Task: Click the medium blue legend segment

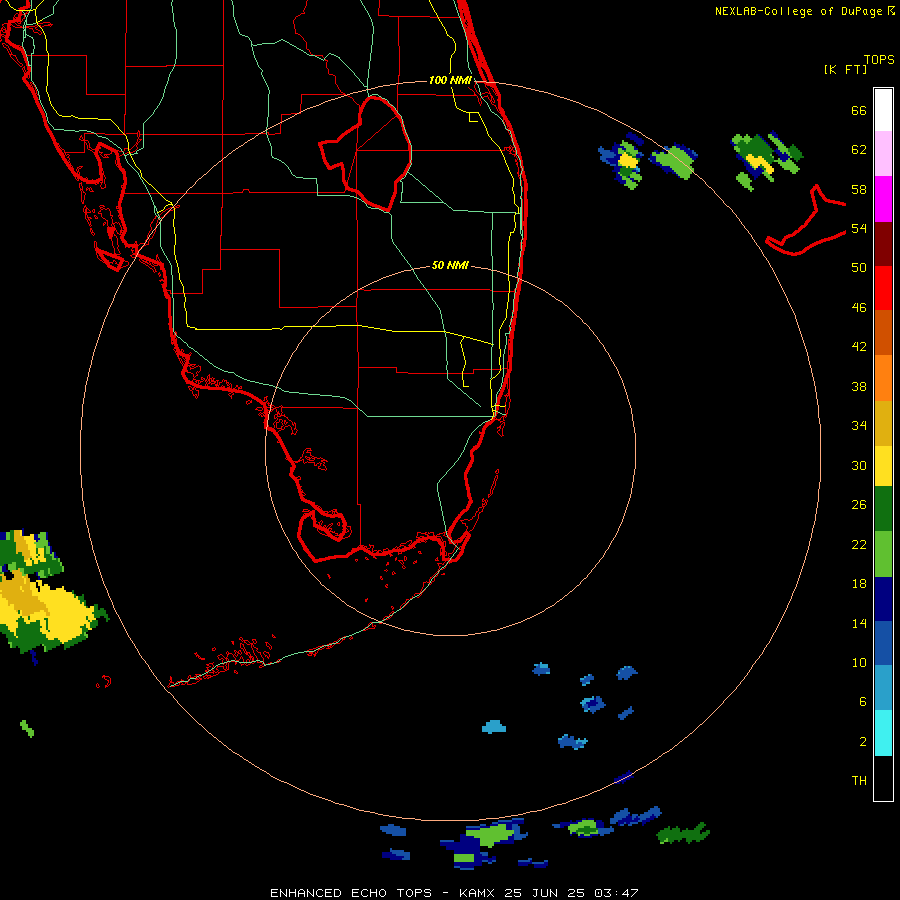Action: click(883, 643)
